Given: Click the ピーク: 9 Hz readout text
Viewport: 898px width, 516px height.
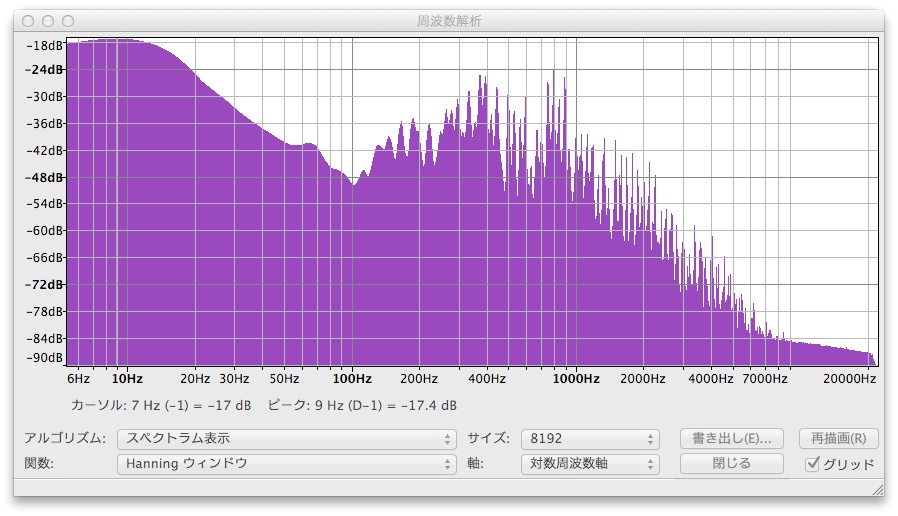Looking at the screenshot, I should point(362,405).
